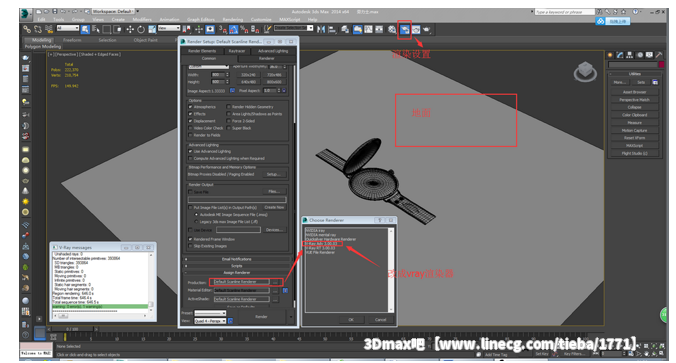Open the selection filter All dropdown
Viewport: 676px width, 363px height.
(68, 28)
